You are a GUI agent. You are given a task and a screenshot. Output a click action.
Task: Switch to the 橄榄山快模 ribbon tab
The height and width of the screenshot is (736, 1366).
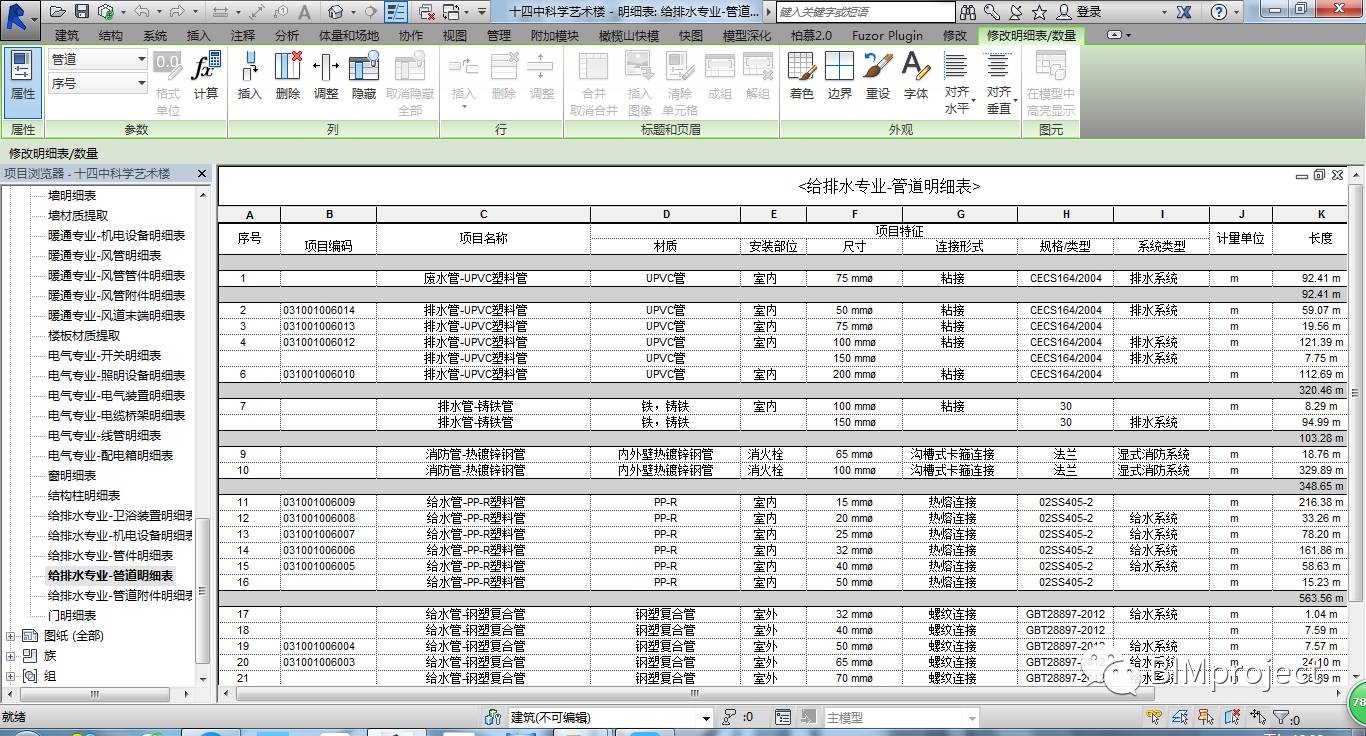629,35
